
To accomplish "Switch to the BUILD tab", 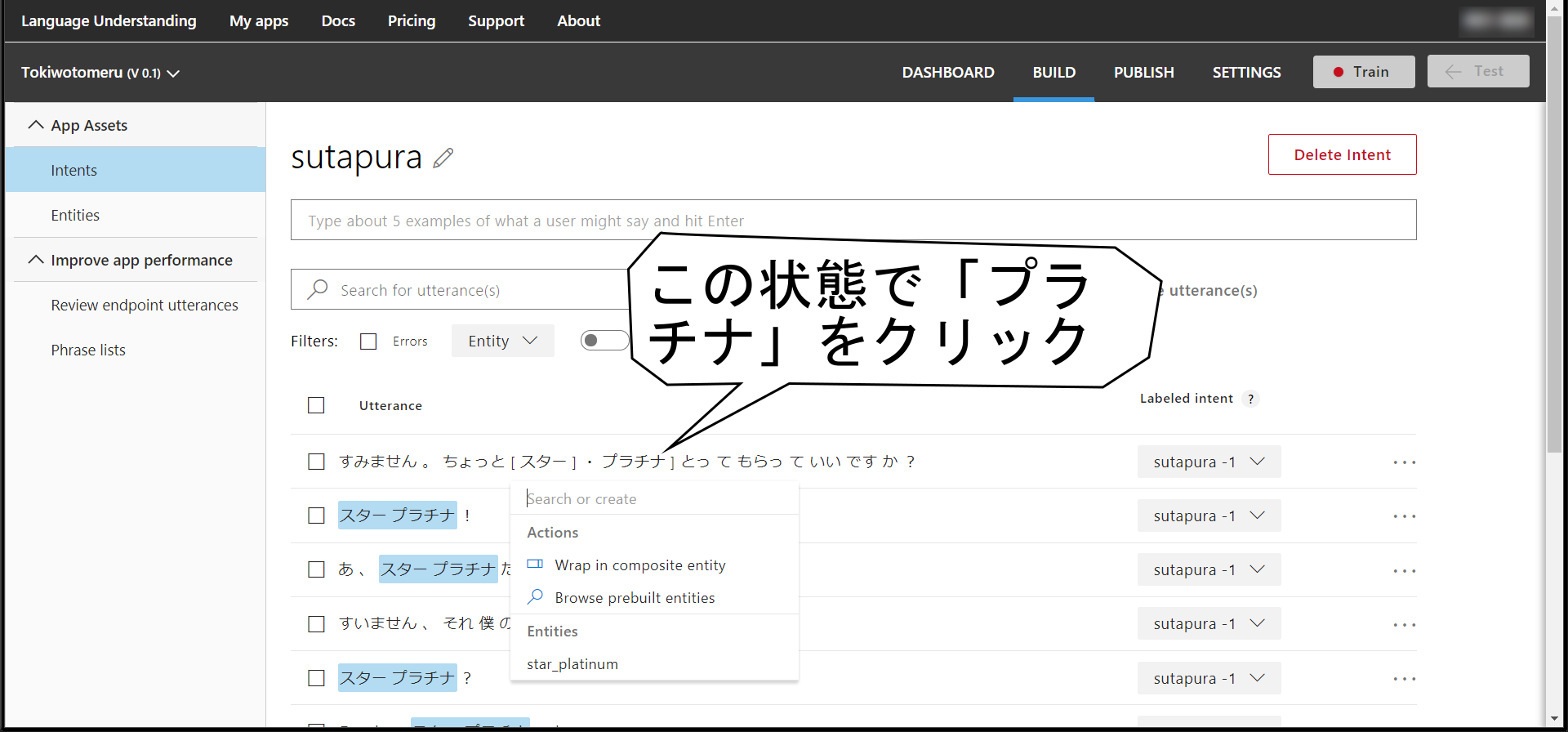I will click(x=1053, y=72).
